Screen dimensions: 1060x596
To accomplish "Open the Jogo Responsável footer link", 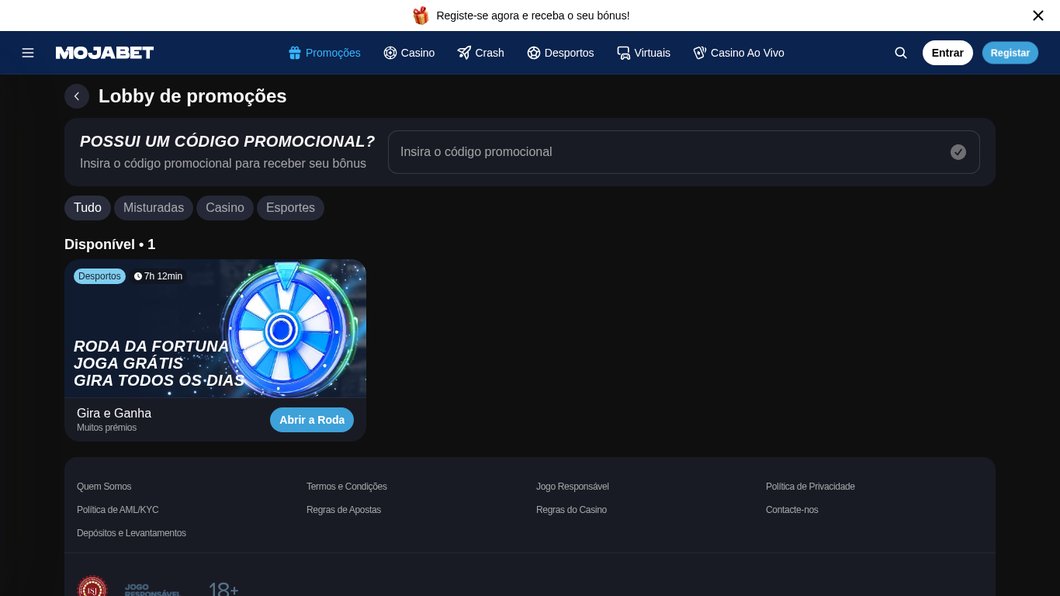I will [573, 487].
